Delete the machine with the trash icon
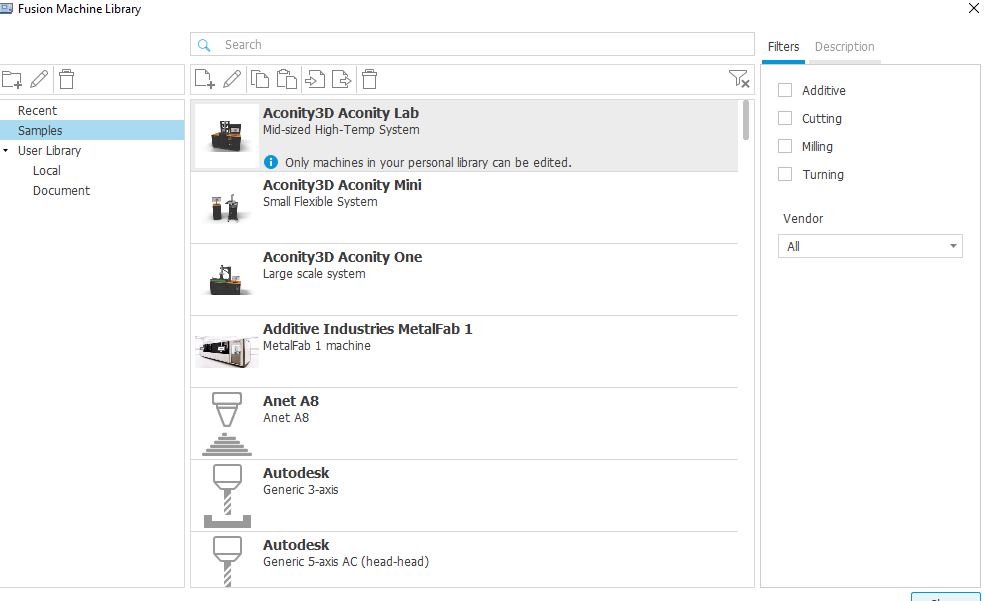The height and width of the screenshot is (601, 985). pos(370,79)
